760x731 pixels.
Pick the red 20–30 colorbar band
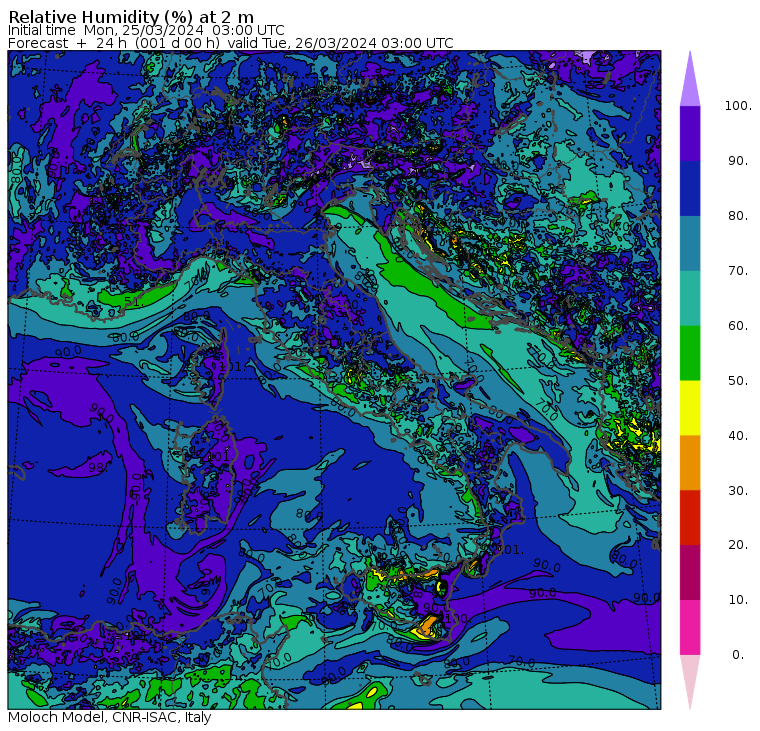690,518
